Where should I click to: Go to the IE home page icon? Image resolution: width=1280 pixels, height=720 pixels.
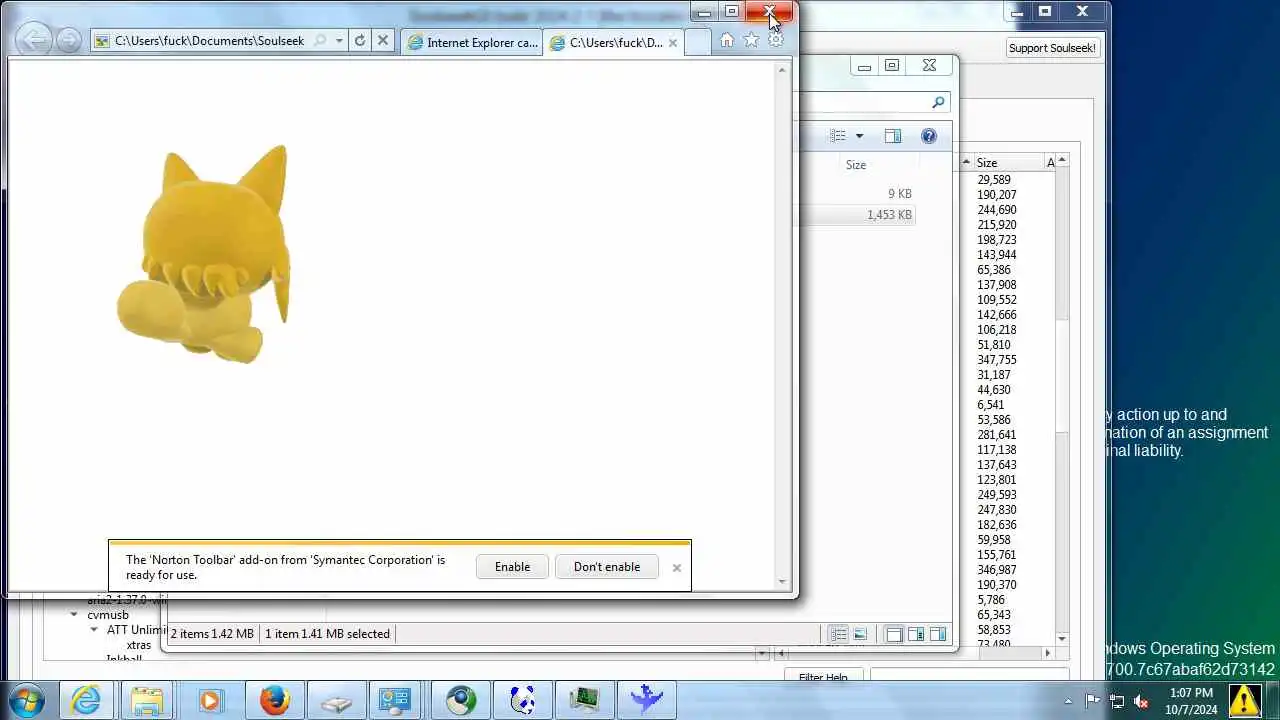click(x=727, y=40)
